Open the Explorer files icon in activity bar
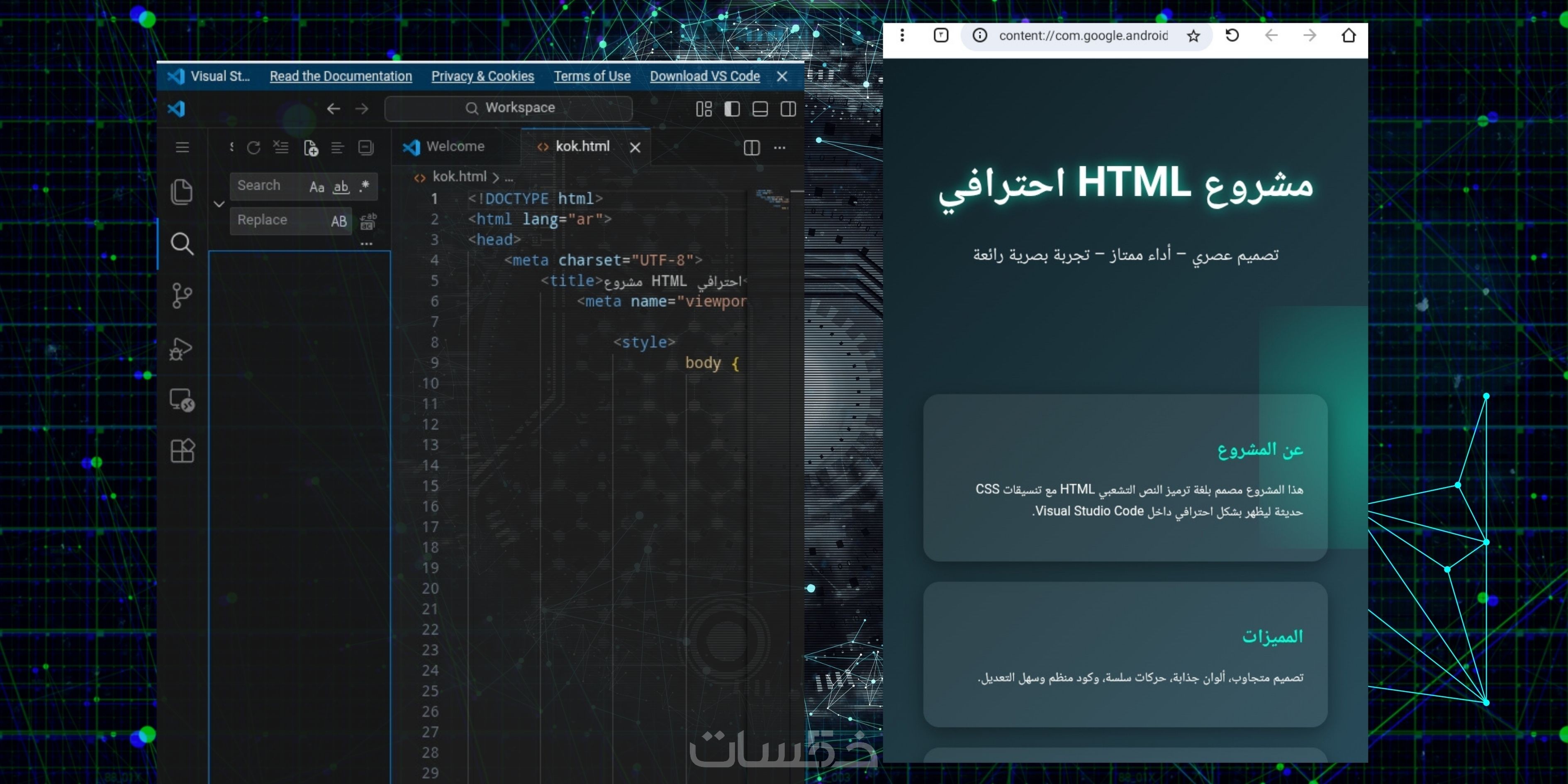1568x784 pixels. point(181,192)
